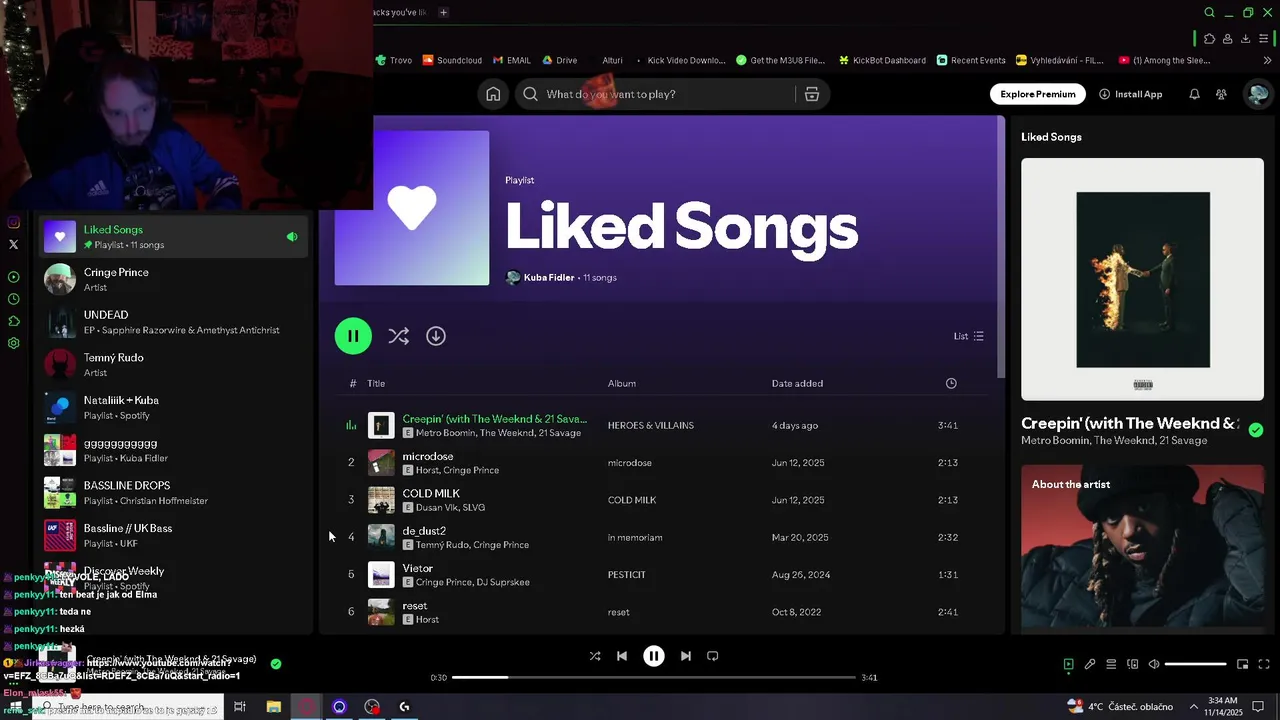The height and width of the screenshot is (720, 1280).
Task: Open a new browser tab
Action: (443, 12)
